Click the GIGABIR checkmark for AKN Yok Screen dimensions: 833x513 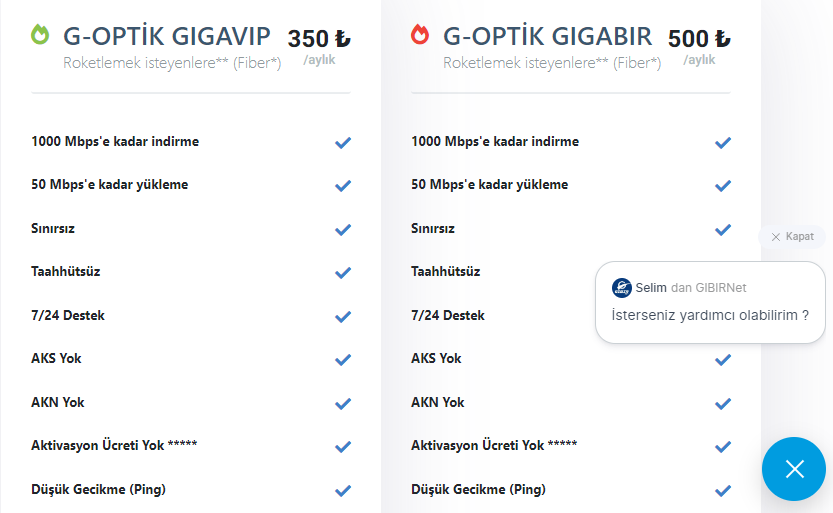point(723,403)
